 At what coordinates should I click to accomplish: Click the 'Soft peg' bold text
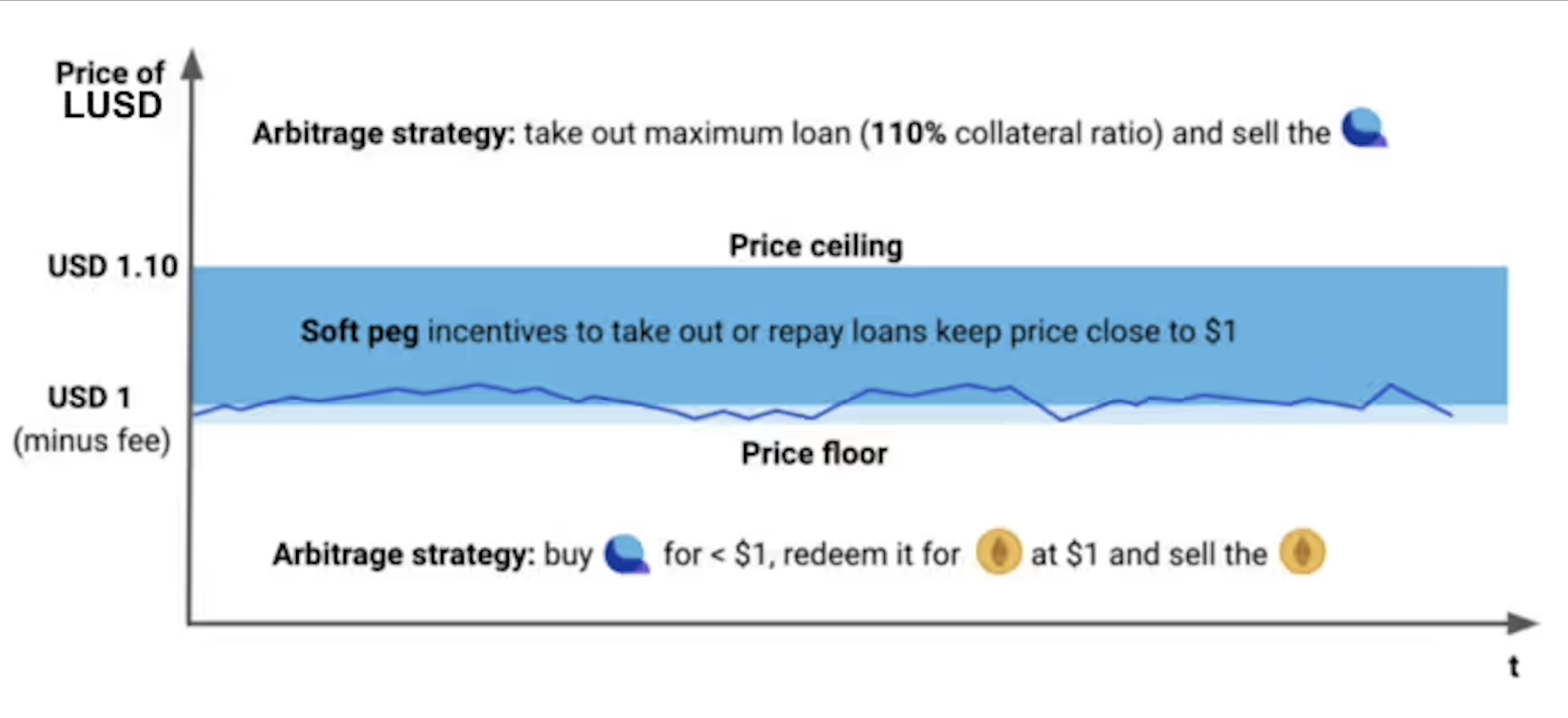point(360,331)
